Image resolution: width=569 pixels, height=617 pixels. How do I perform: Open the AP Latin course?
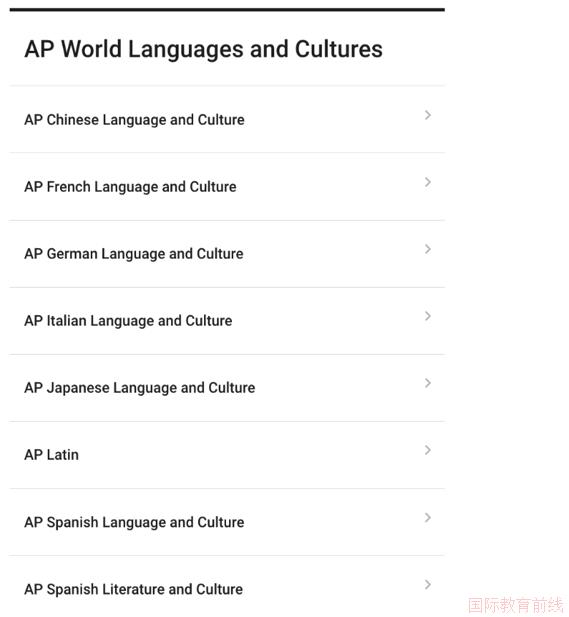click(52, 455)
